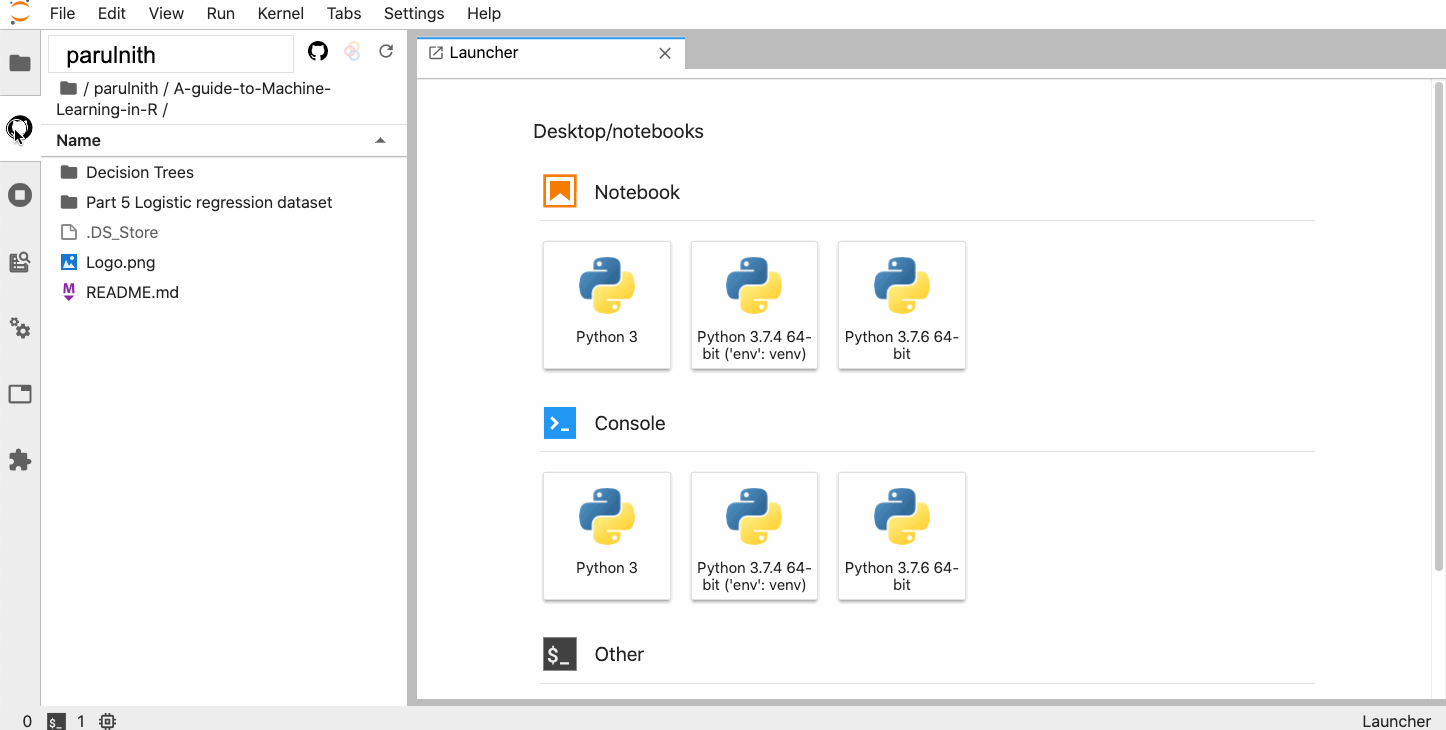
Task: Refresh the file browser listing
Action: click(386, 50)
